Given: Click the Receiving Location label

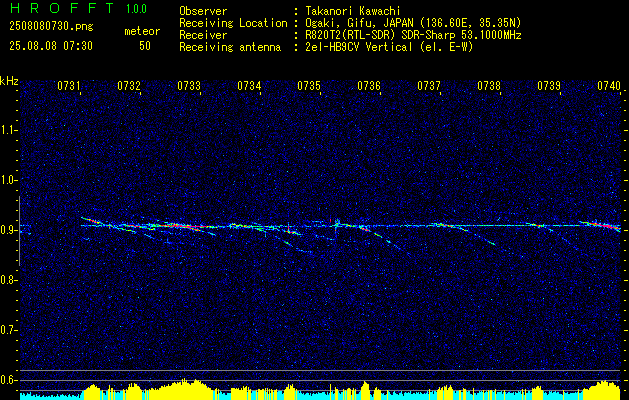Looking at the screenshot, I should pos(233,23).
